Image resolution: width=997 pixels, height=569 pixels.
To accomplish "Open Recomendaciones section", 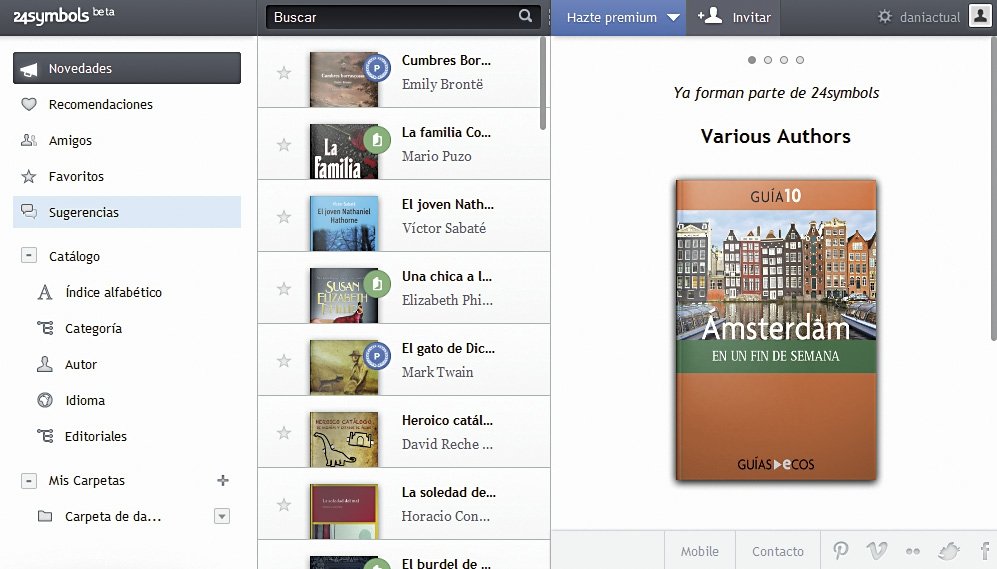I will pos(100,104).
